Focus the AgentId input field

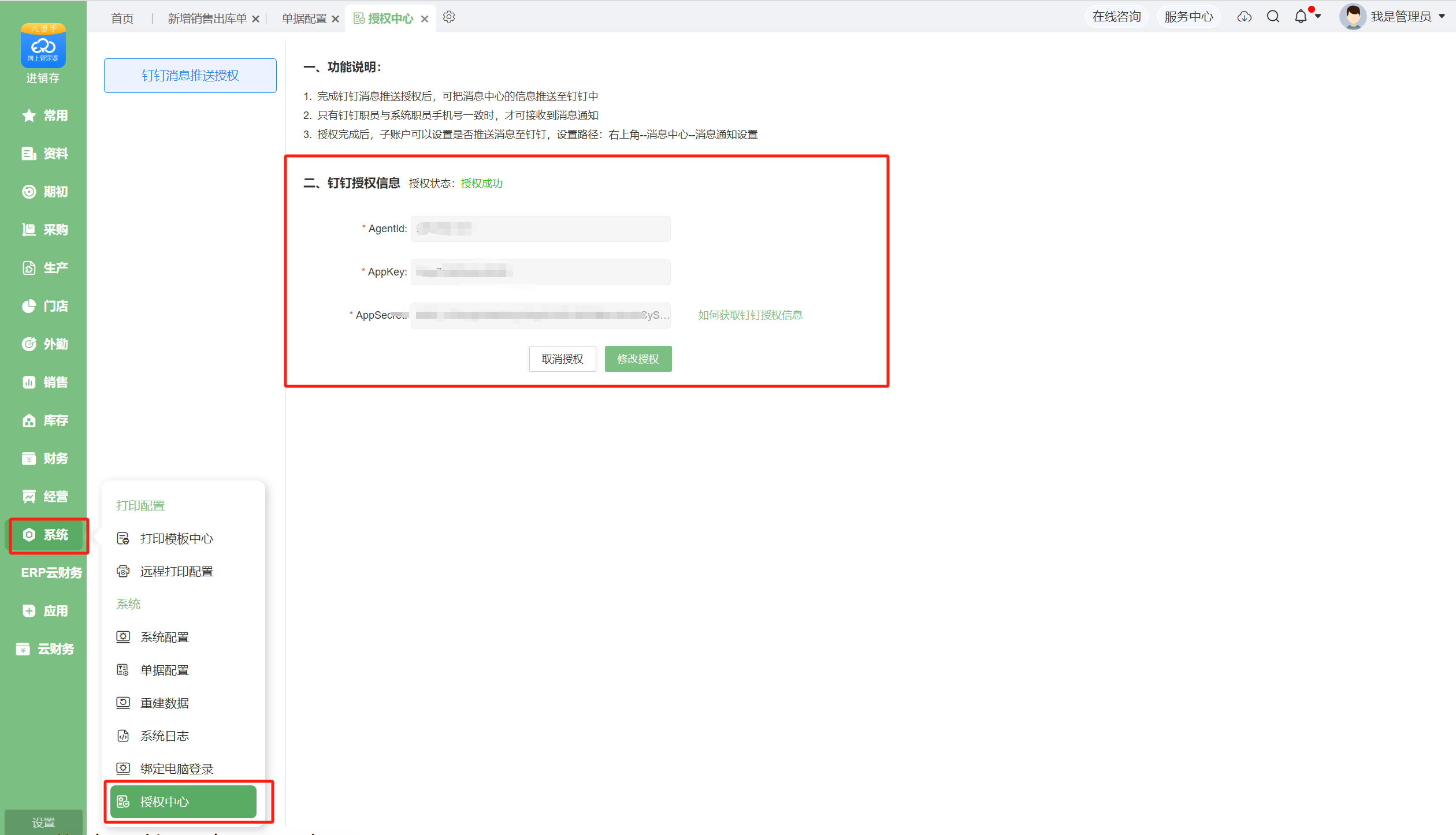(540, 229)
